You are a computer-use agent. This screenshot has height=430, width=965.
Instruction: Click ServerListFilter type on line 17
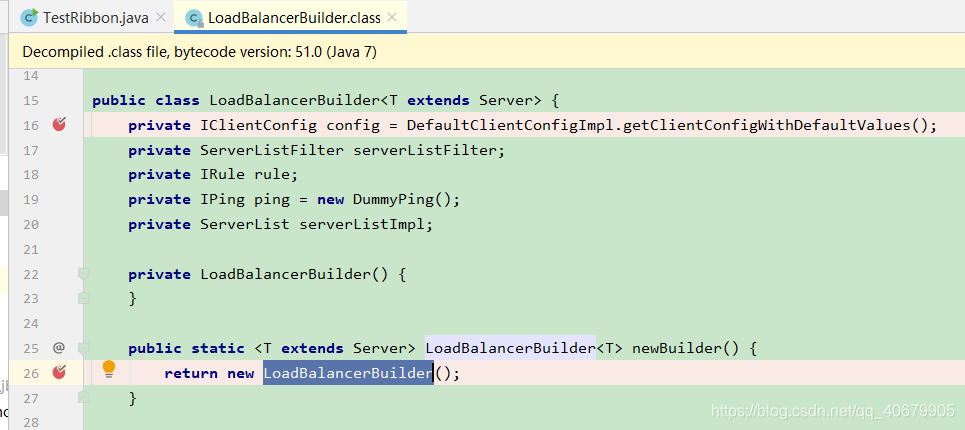[x=272, y=150]
